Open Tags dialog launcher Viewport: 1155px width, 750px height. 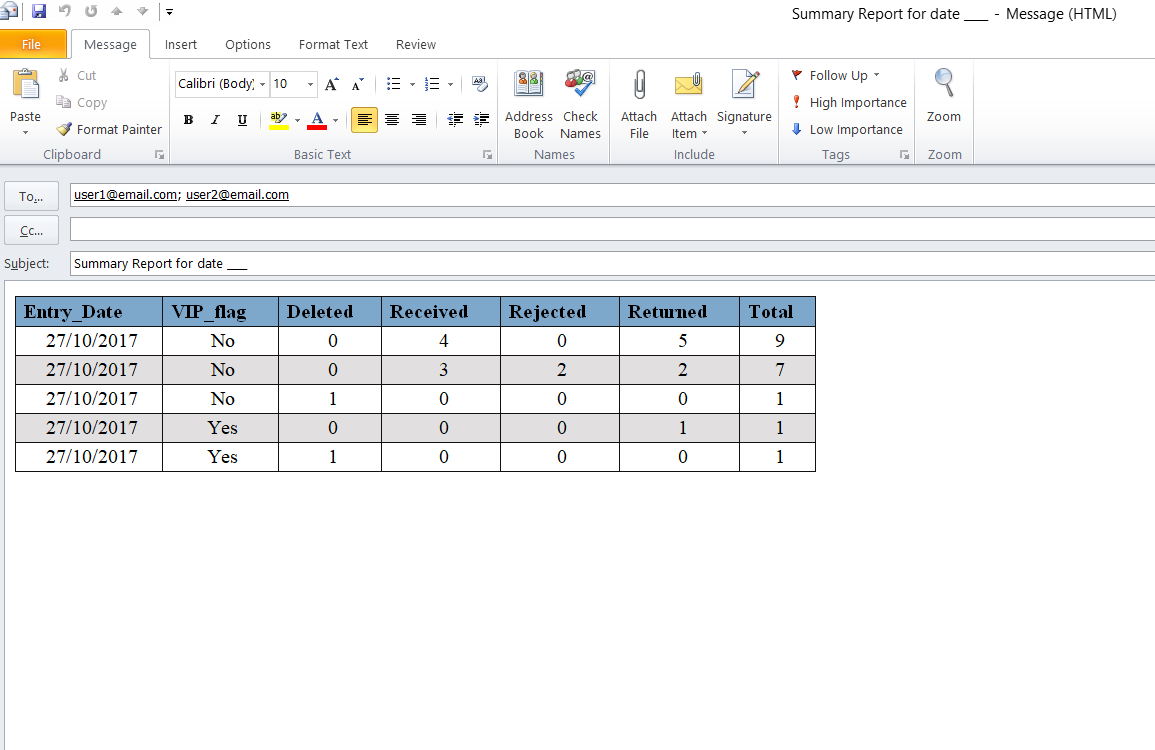pos(904,155)
